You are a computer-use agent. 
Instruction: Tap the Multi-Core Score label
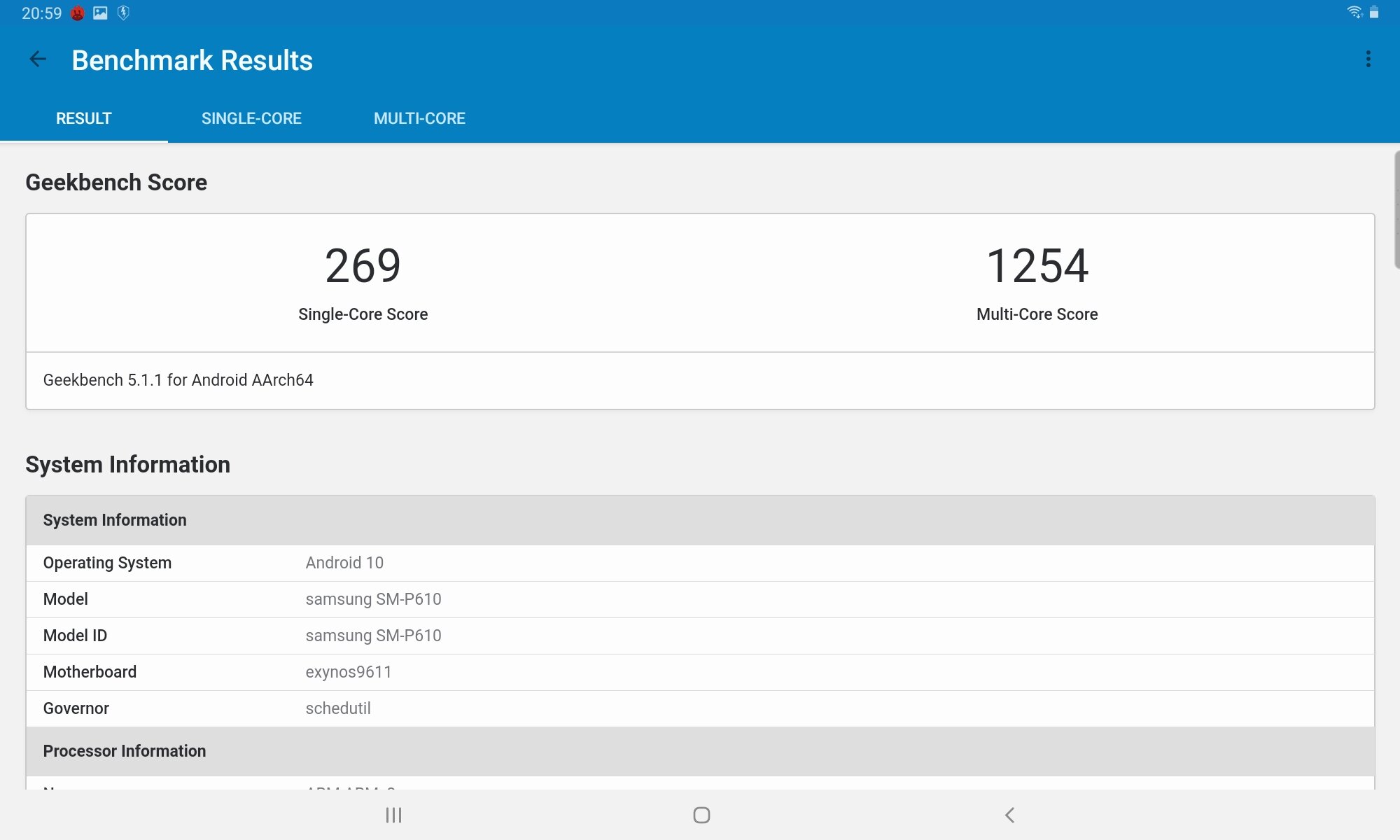pos(1037,314)
